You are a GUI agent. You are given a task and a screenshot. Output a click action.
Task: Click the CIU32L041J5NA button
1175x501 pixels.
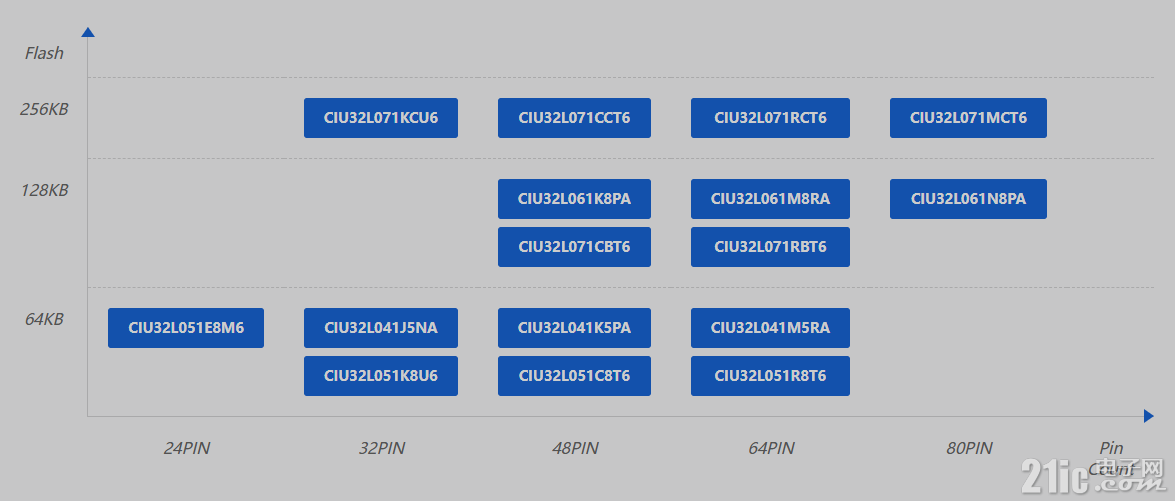[x=381, y=327]
